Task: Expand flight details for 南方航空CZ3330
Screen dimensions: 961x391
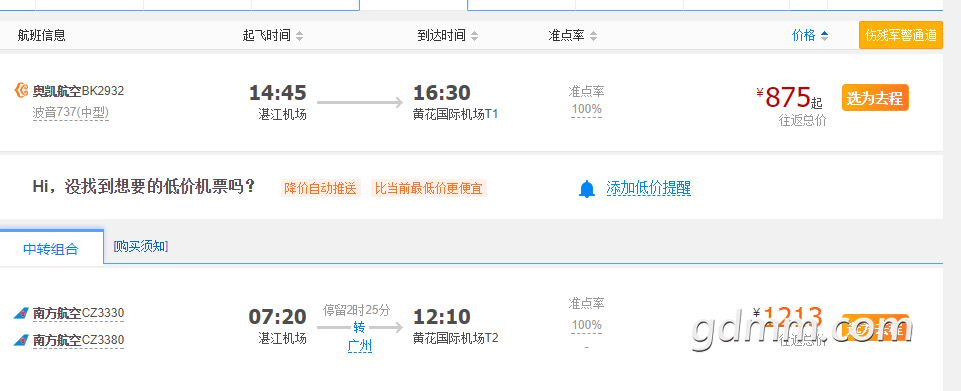Action: (78, 314)
